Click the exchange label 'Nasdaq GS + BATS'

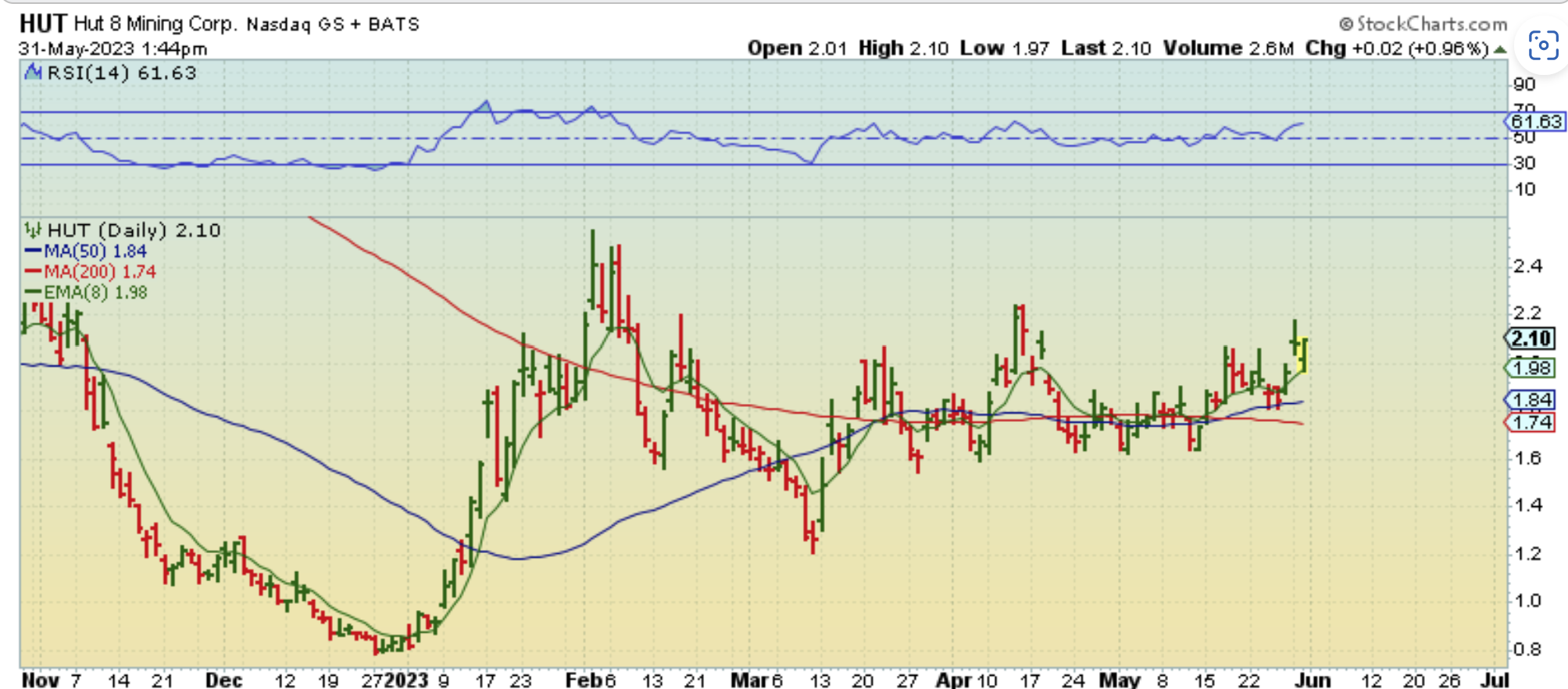[334, 24]
